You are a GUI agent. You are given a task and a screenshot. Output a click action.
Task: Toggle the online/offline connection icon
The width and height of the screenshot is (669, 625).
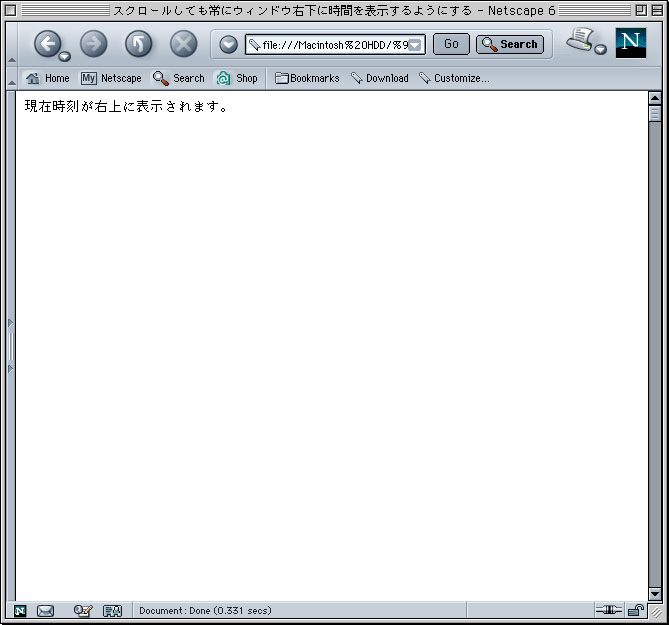609,610
